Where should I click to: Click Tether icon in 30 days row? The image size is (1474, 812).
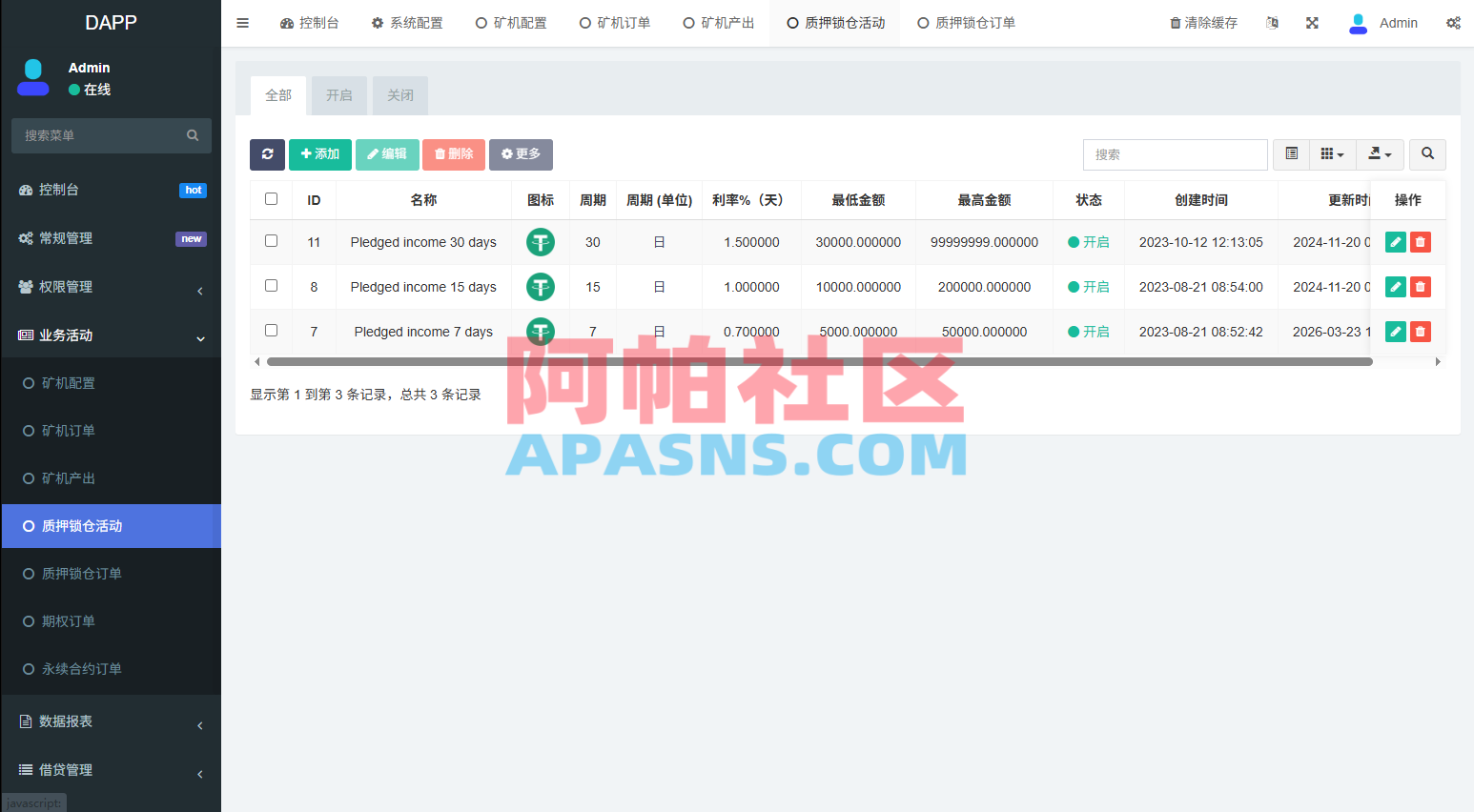click(541, 242)
